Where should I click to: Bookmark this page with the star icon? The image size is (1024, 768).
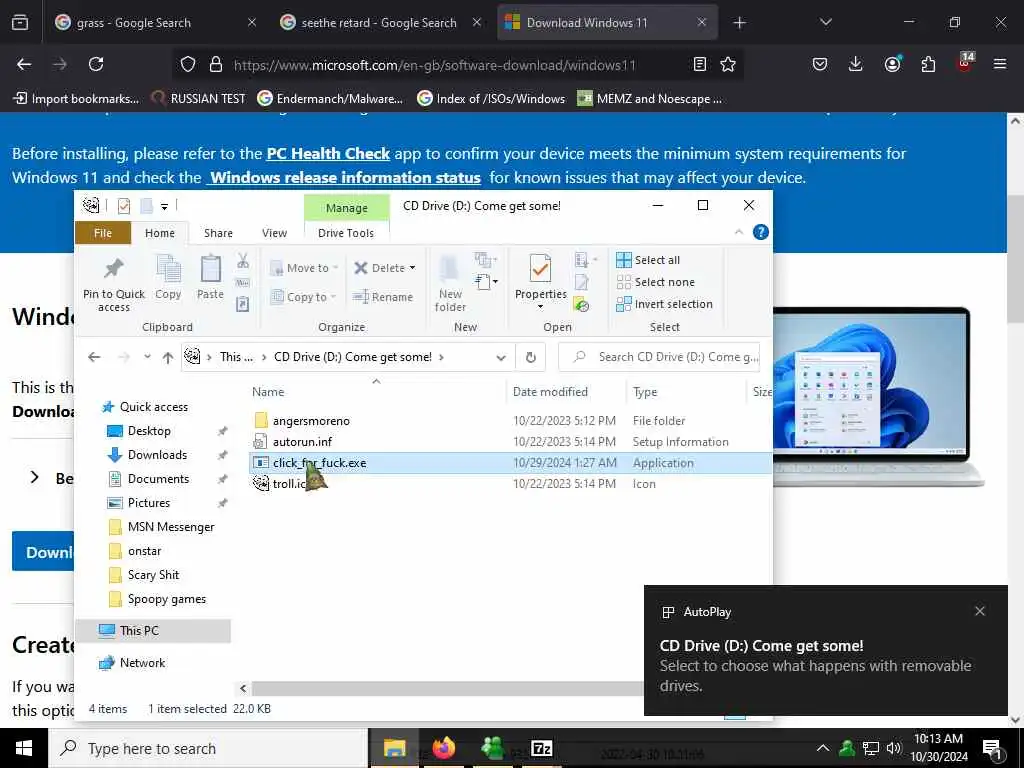[728, 64]
